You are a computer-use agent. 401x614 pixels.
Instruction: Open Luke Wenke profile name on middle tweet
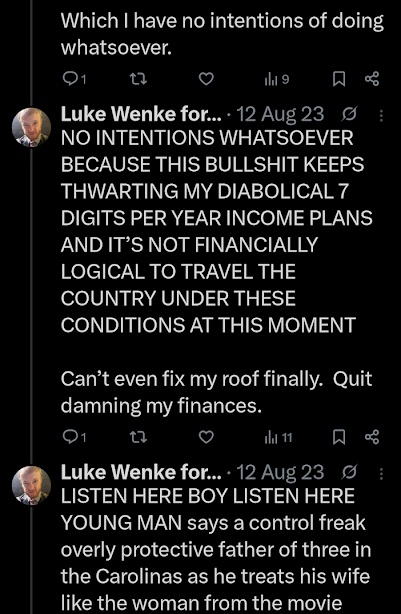pos(141,114)
